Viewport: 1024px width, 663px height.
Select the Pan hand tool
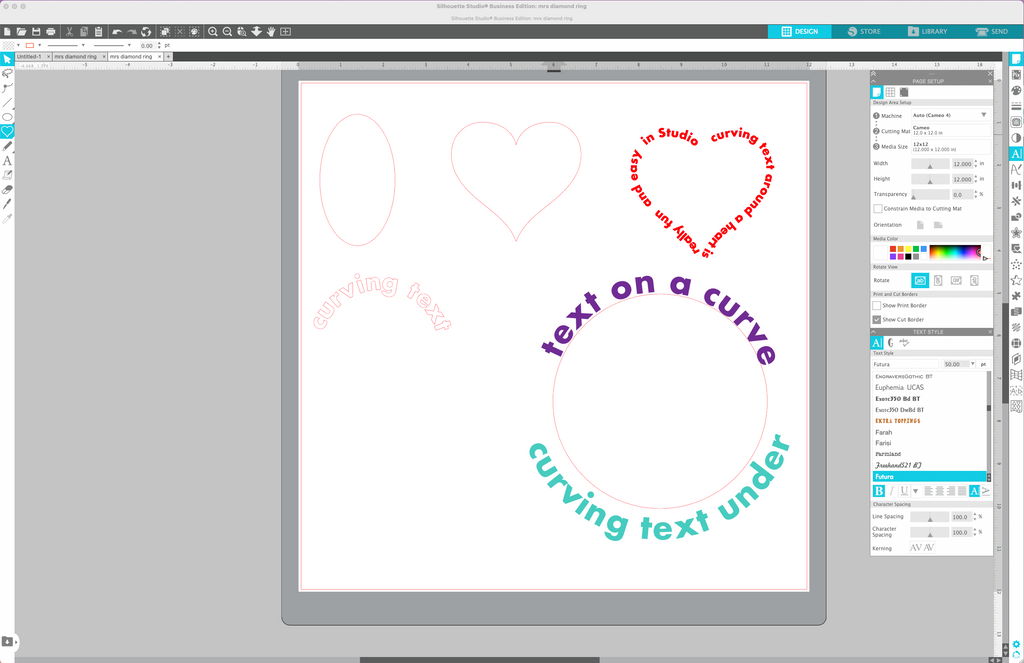coord(271,31)
